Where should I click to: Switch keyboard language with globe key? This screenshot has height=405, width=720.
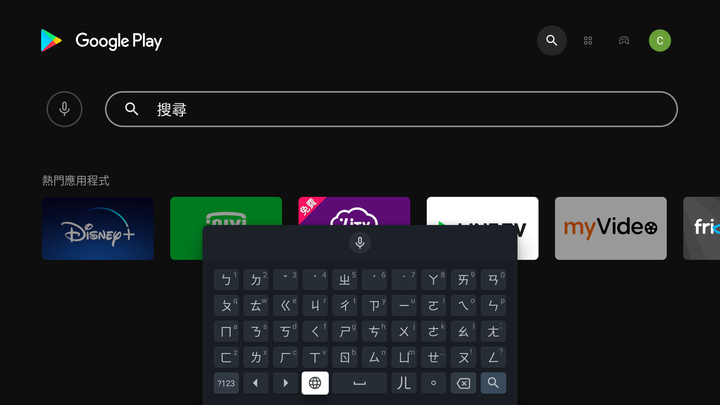[x=315, y=383]
